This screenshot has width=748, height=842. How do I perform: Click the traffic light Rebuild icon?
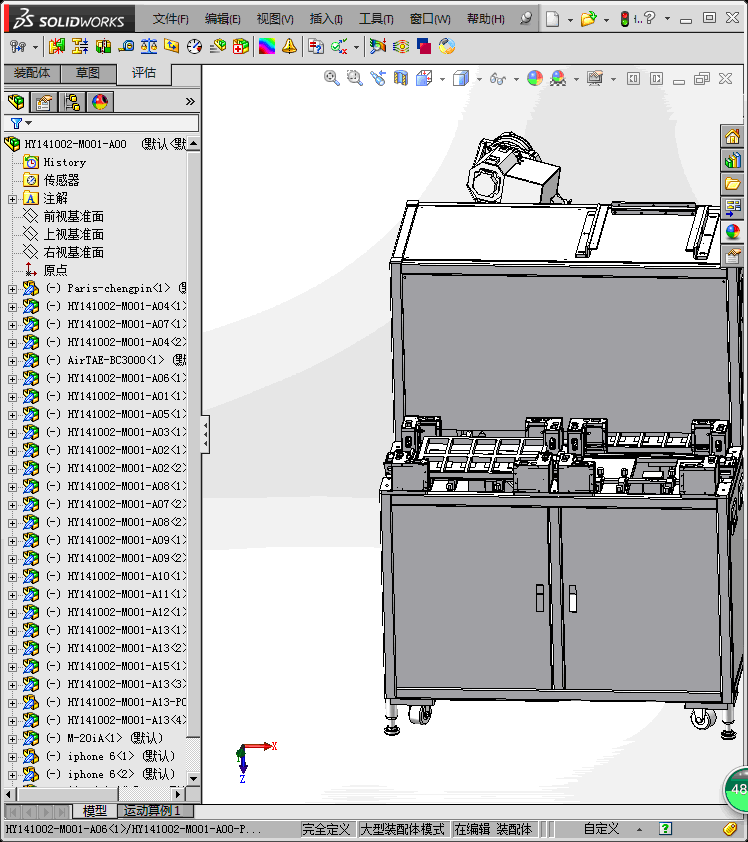coord(625,19)
